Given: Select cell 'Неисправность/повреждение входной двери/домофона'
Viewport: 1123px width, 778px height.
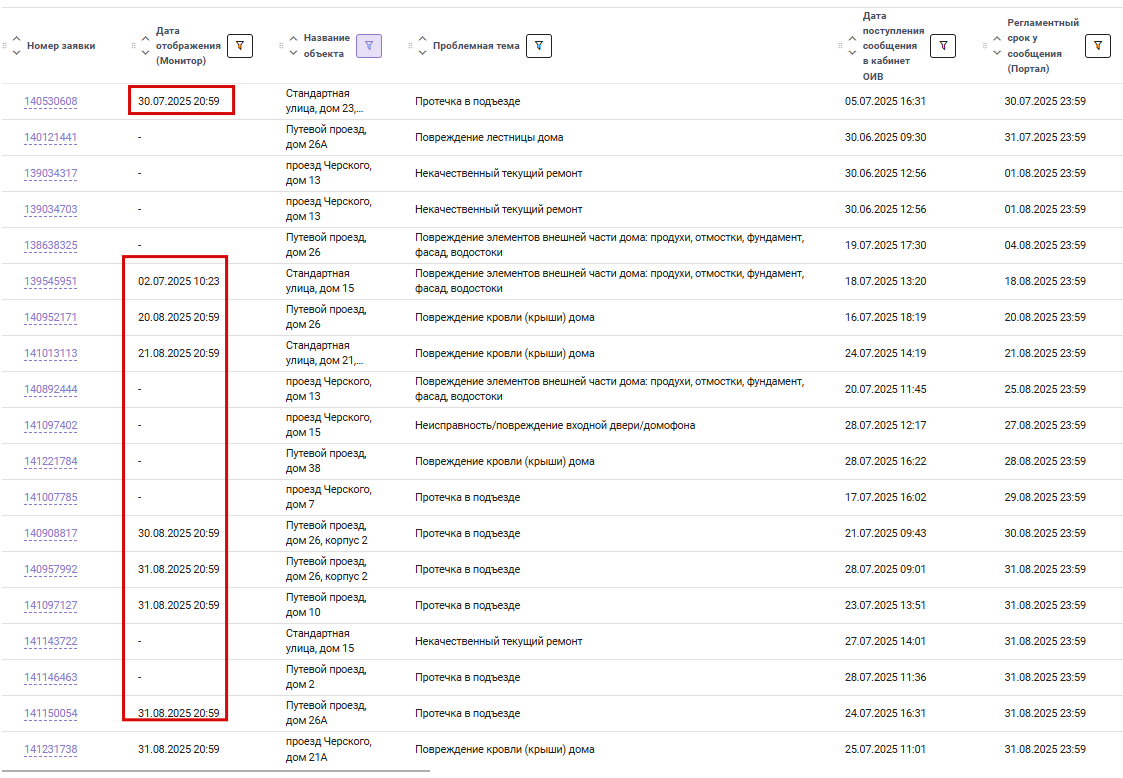Looking at the screenshot, I should tap(555, 426).
